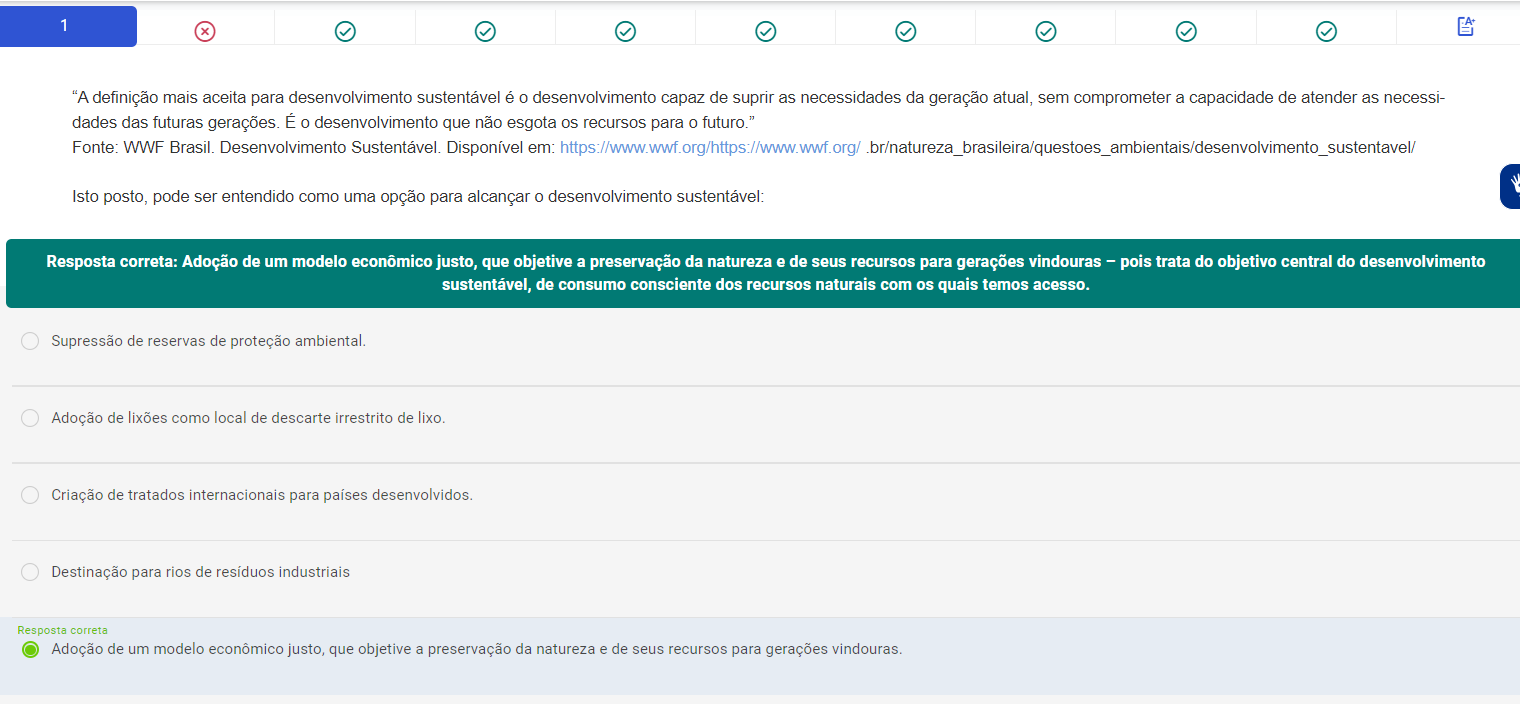
Task: Click the green selected radio for 'modelo econômico justo'
Action: pyautogui.click(x=30, y=650)
